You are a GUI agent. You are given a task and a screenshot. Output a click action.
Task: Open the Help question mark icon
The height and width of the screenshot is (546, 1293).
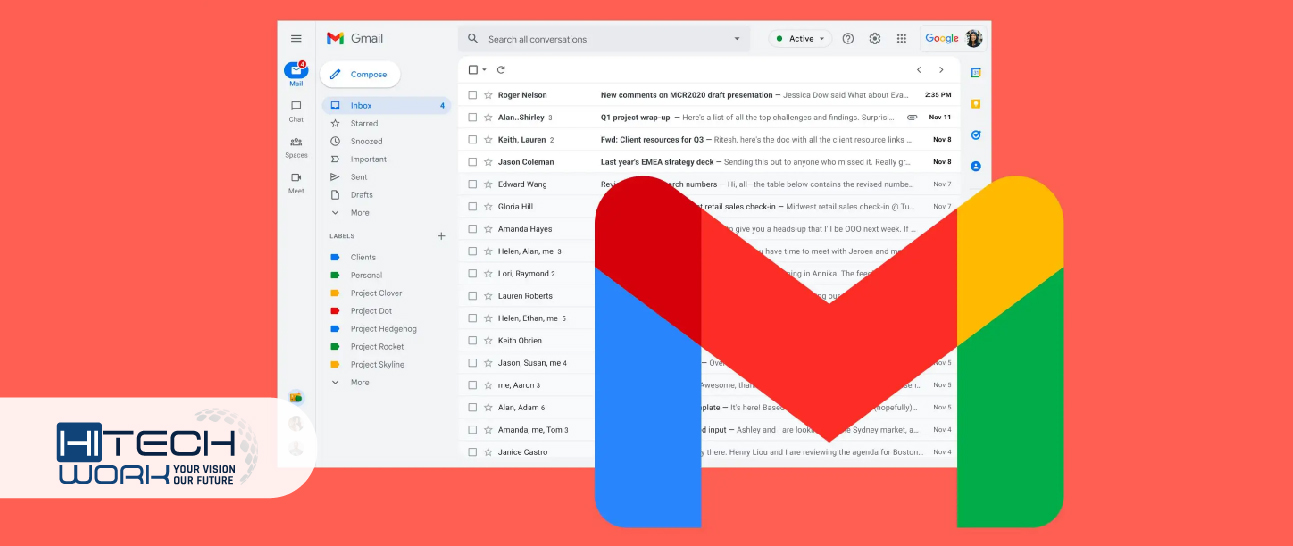click(x=848, y=39)
